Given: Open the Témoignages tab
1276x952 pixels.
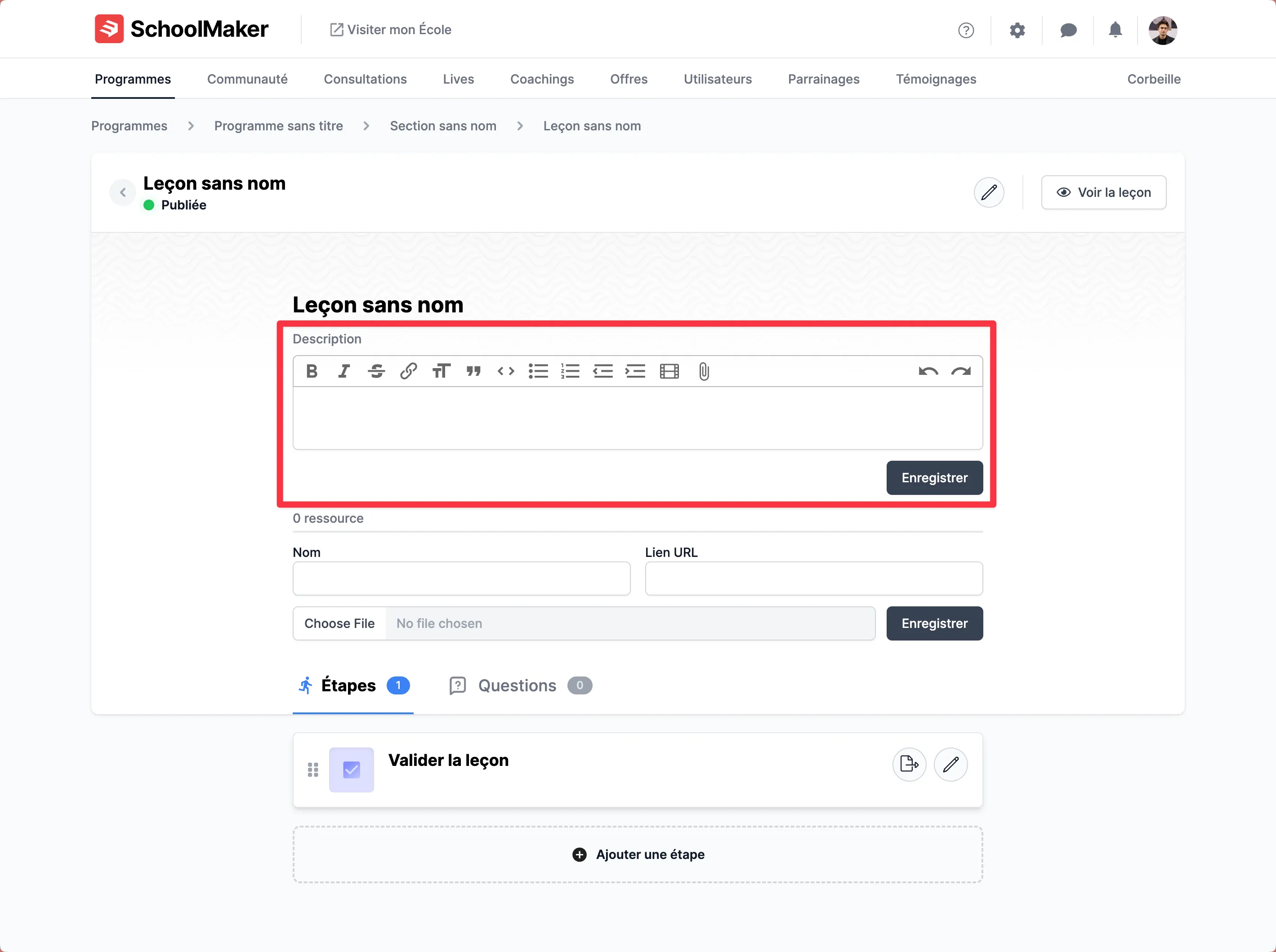Looking at the screenshot, I should pos(936,79).
